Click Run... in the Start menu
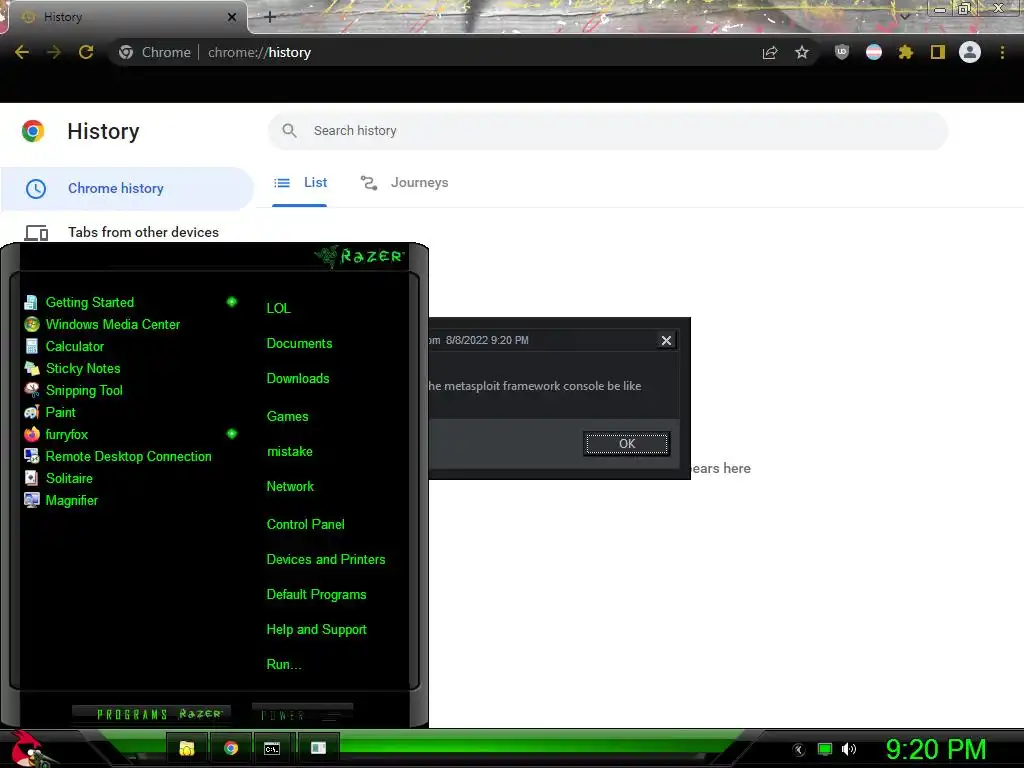 [x=283, y=665]
